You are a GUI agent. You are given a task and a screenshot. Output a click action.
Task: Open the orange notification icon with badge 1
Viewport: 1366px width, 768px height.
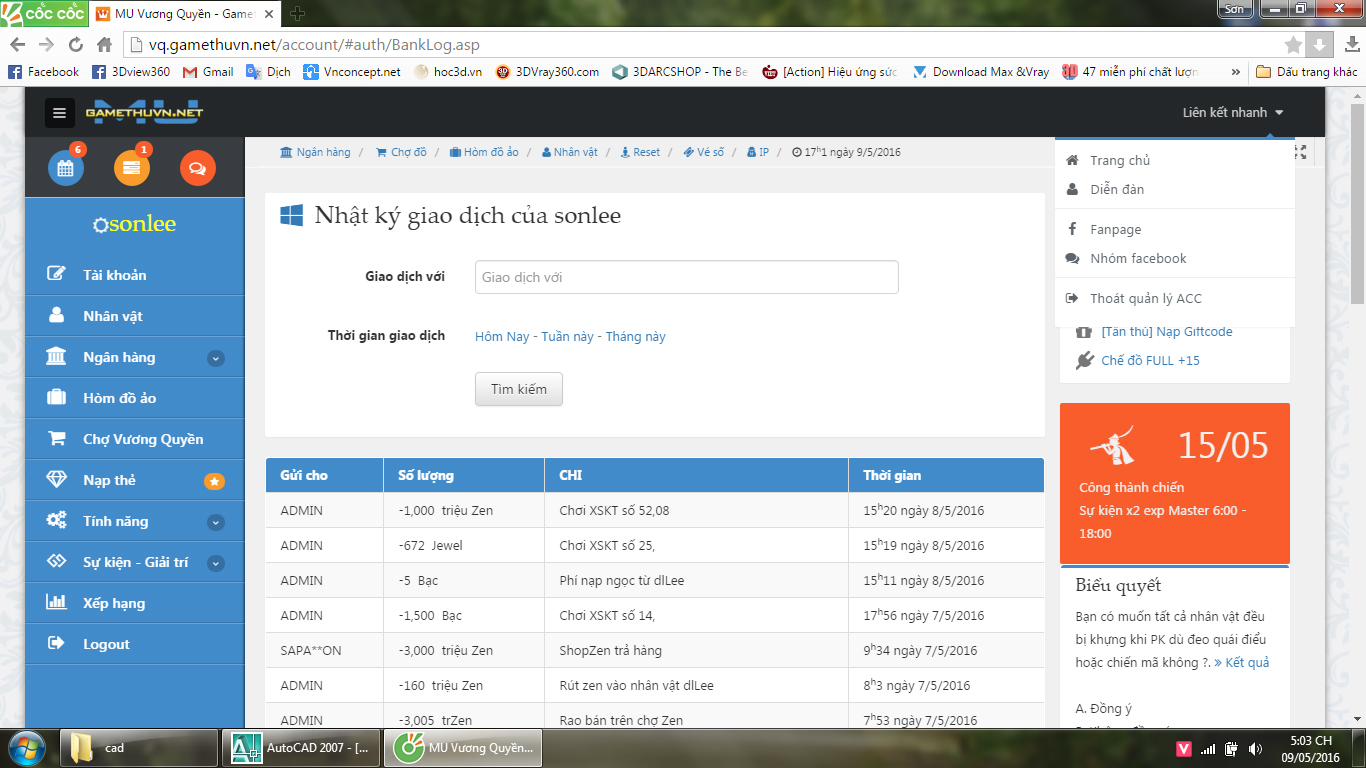[132, 168]
